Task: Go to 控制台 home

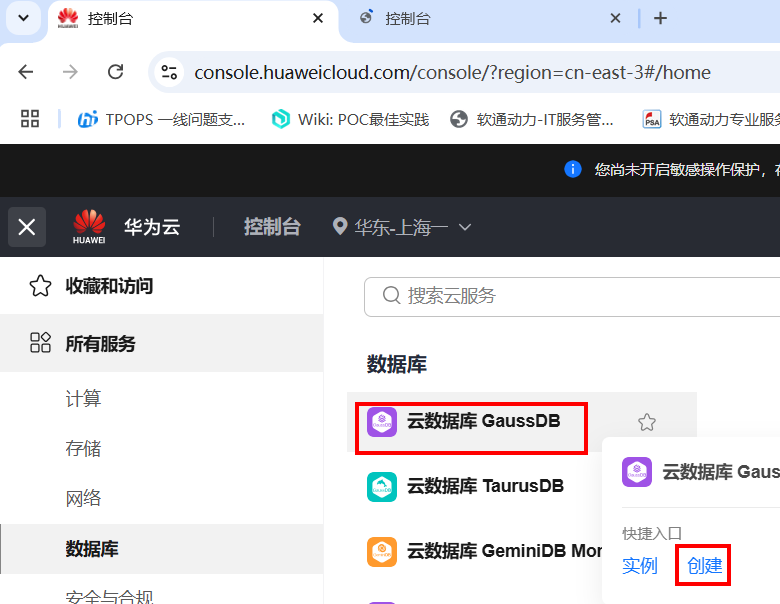Action: click(272, 227)
